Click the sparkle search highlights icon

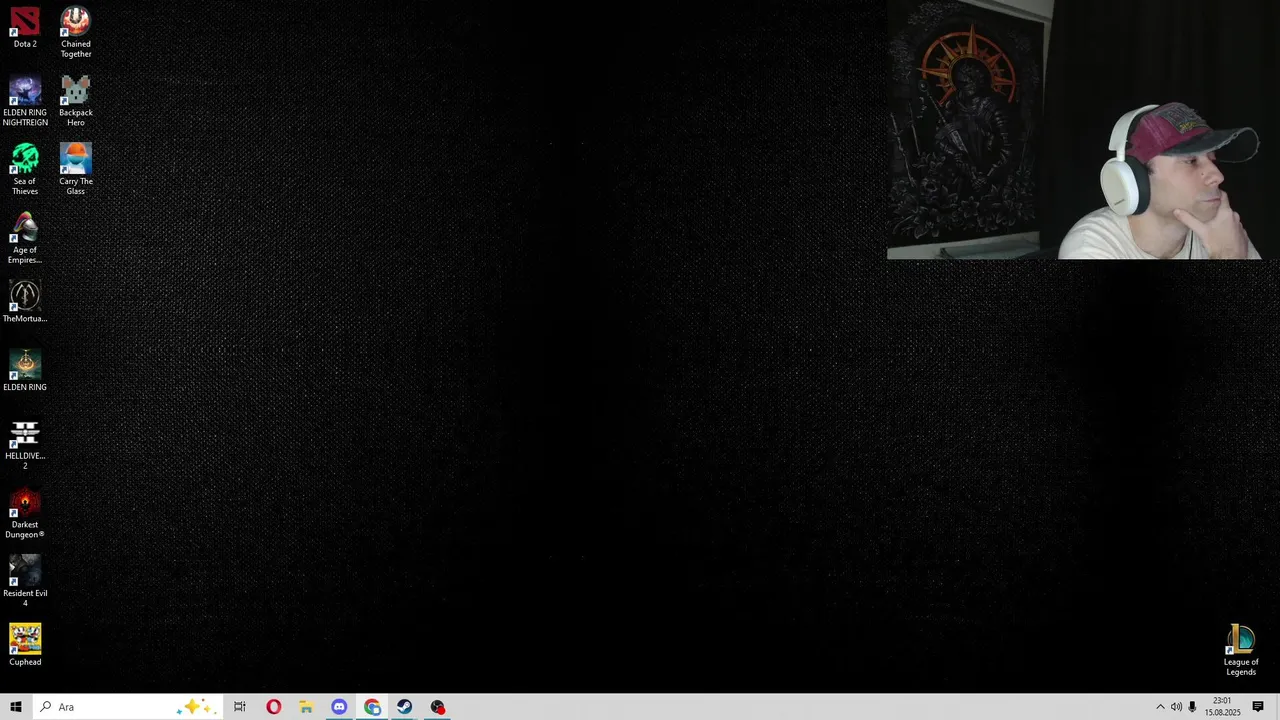[194, 707]
